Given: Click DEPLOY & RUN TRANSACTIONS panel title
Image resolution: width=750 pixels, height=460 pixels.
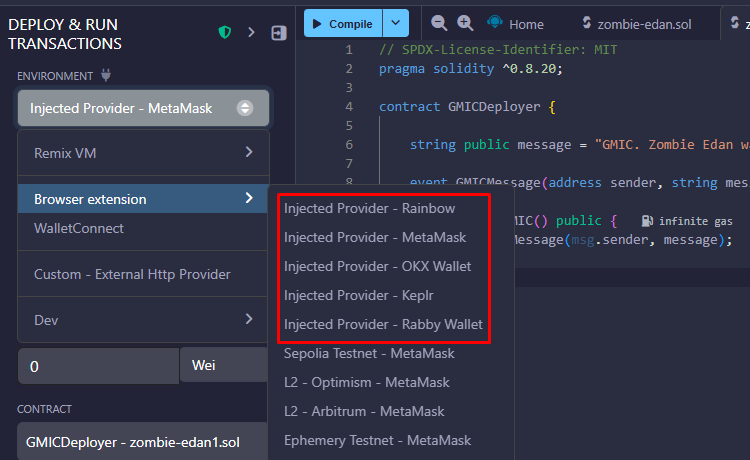Looking at the screenshot, I should pos(65,34).
